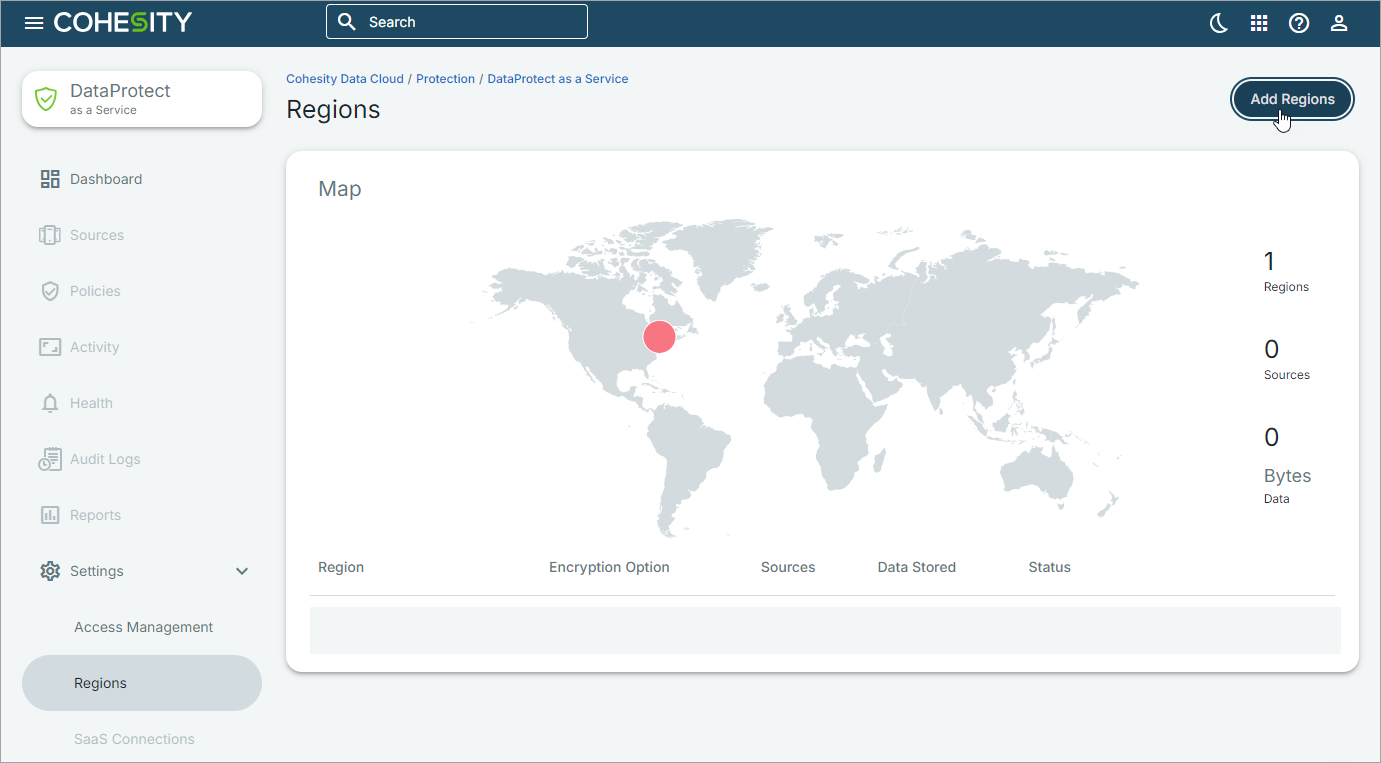1381x763 pixels.
Task: Click the Settings gear icon
Action: (x=50, y=571)
